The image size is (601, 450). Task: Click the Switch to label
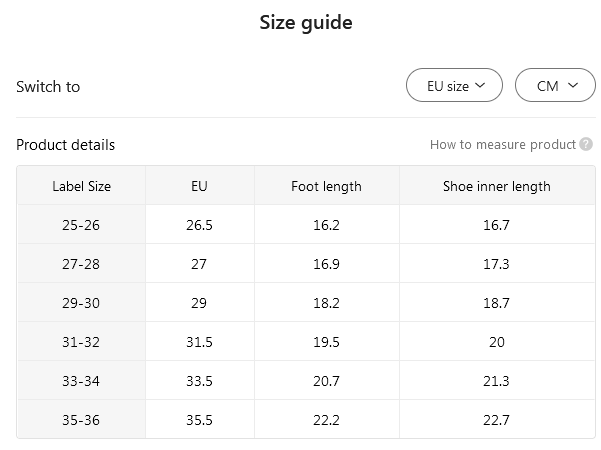click(48, 87)
